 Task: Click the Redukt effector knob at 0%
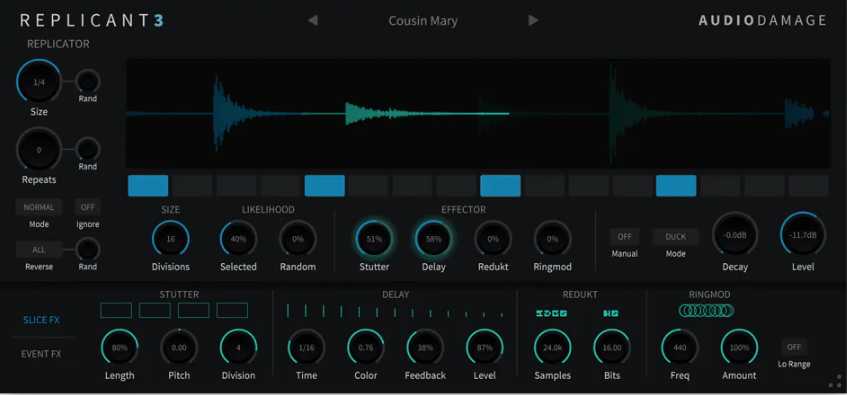coord(493,239)
